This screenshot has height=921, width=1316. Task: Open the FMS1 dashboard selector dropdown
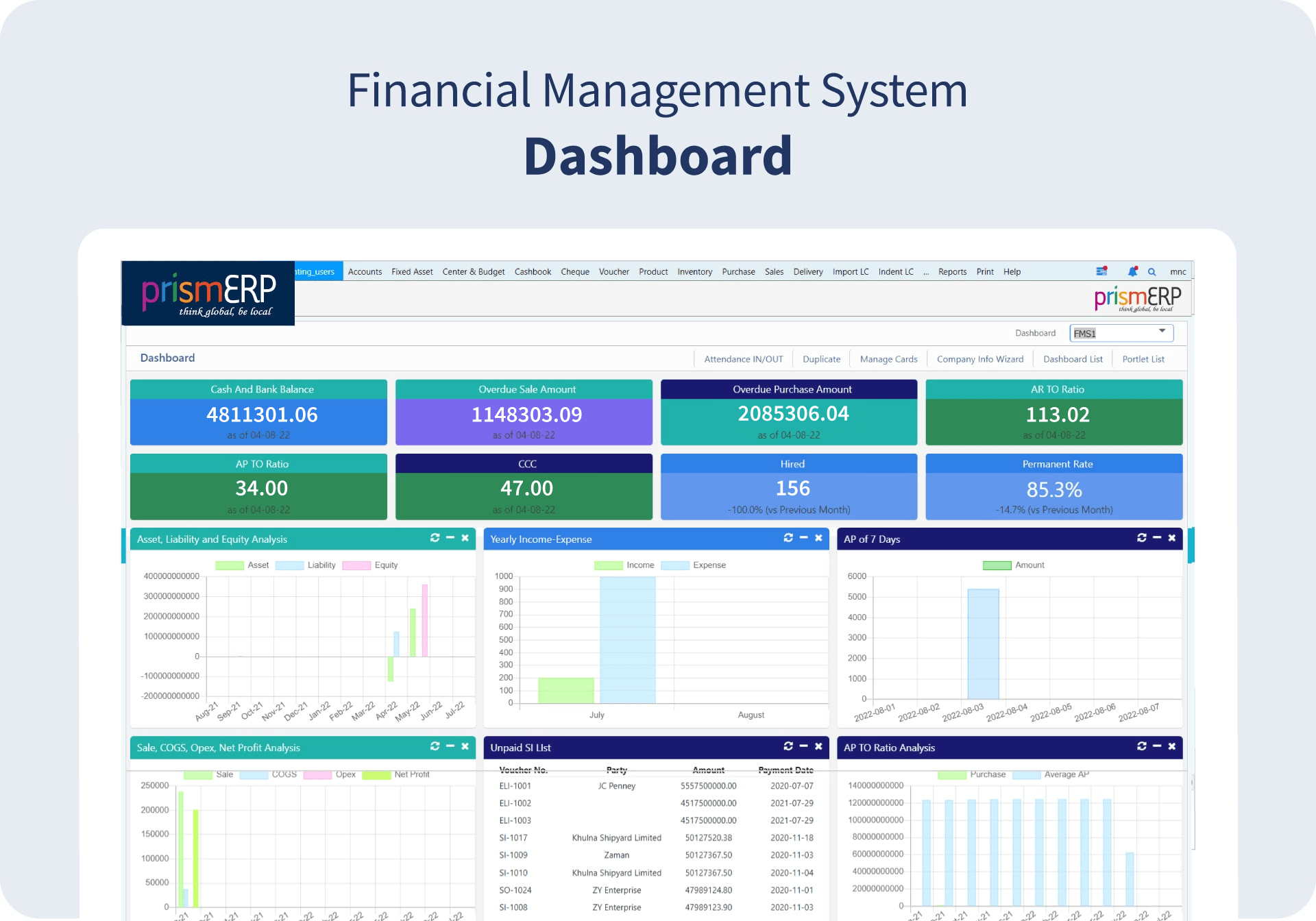(x=1121, y=333)
